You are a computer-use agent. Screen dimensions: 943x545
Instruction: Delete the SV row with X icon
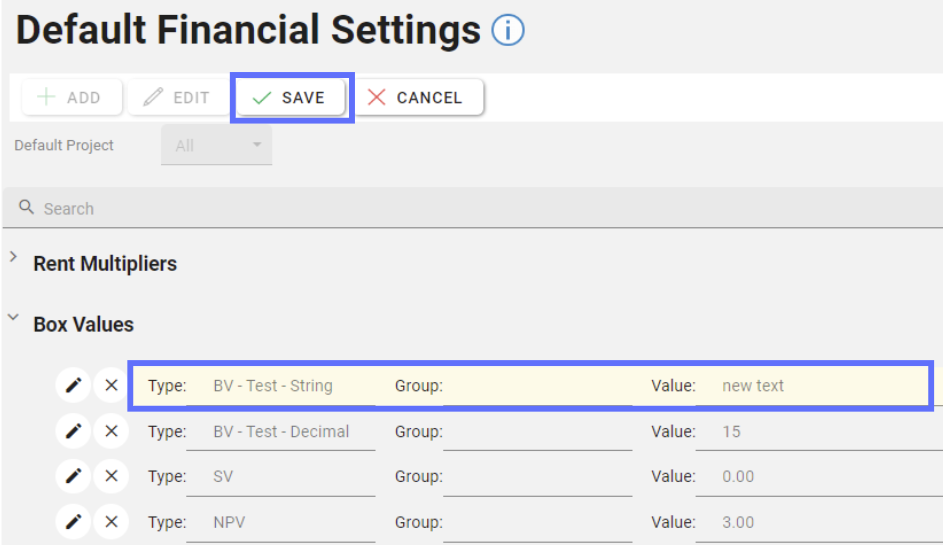click(111, 476)
